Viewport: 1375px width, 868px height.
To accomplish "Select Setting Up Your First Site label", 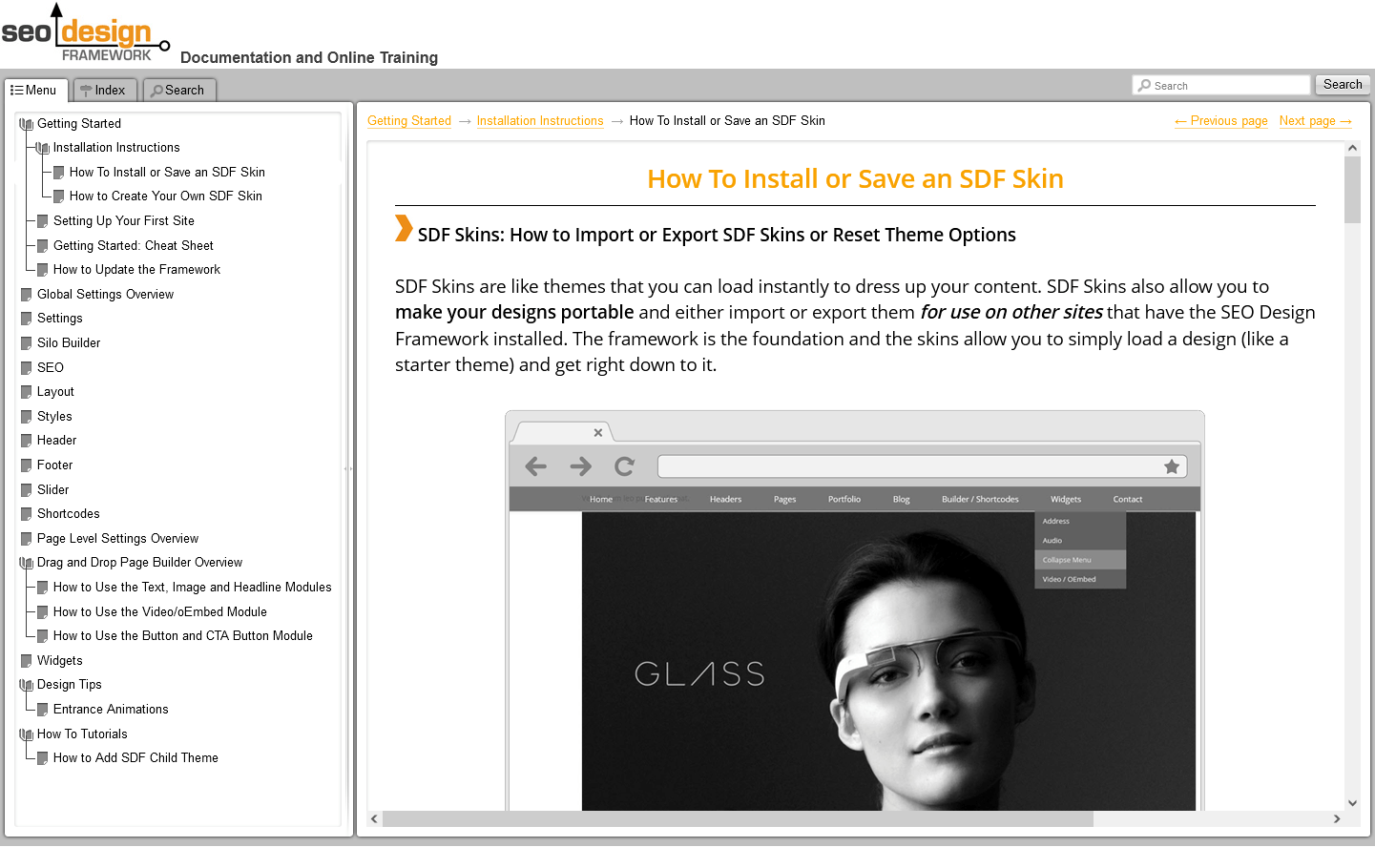I will 124,221.
